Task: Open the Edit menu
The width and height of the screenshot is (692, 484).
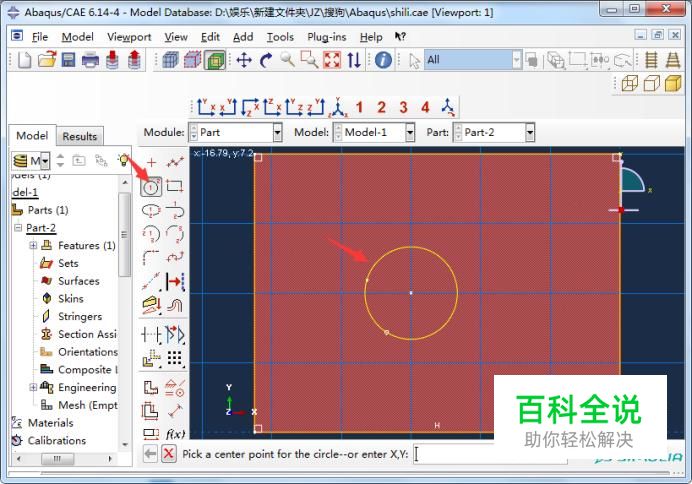Action: click(210, 37)
